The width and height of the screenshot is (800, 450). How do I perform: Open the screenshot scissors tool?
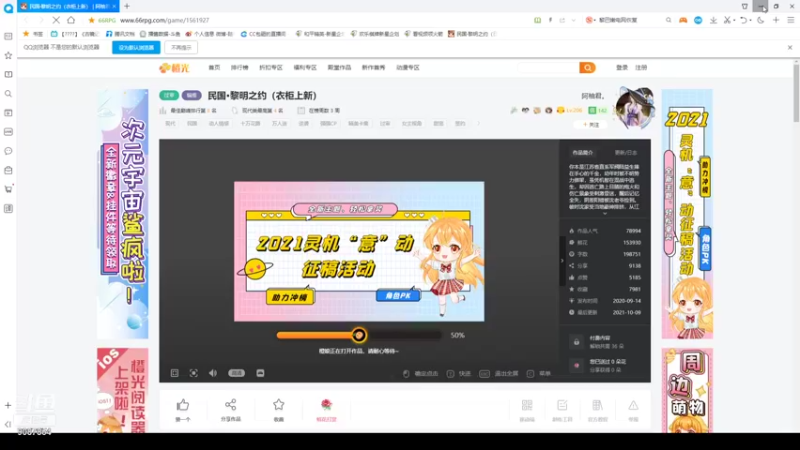727,20
